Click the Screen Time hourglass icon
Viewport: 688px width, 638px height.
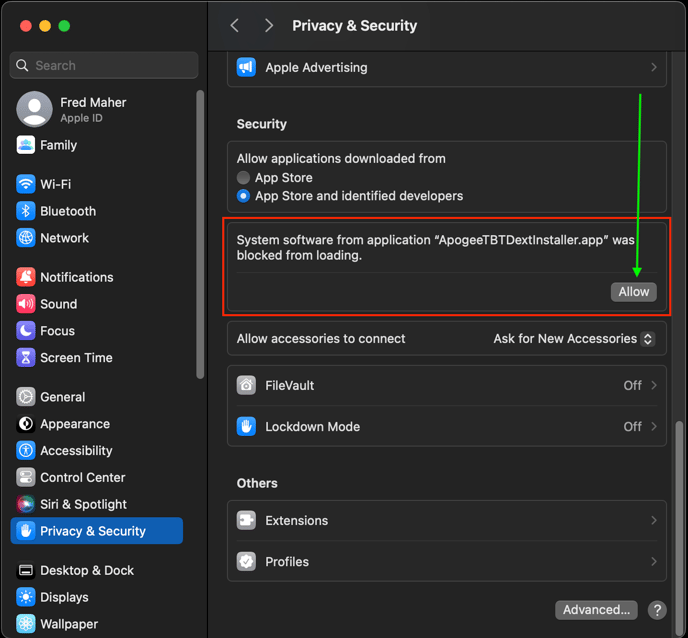point(25,357)
